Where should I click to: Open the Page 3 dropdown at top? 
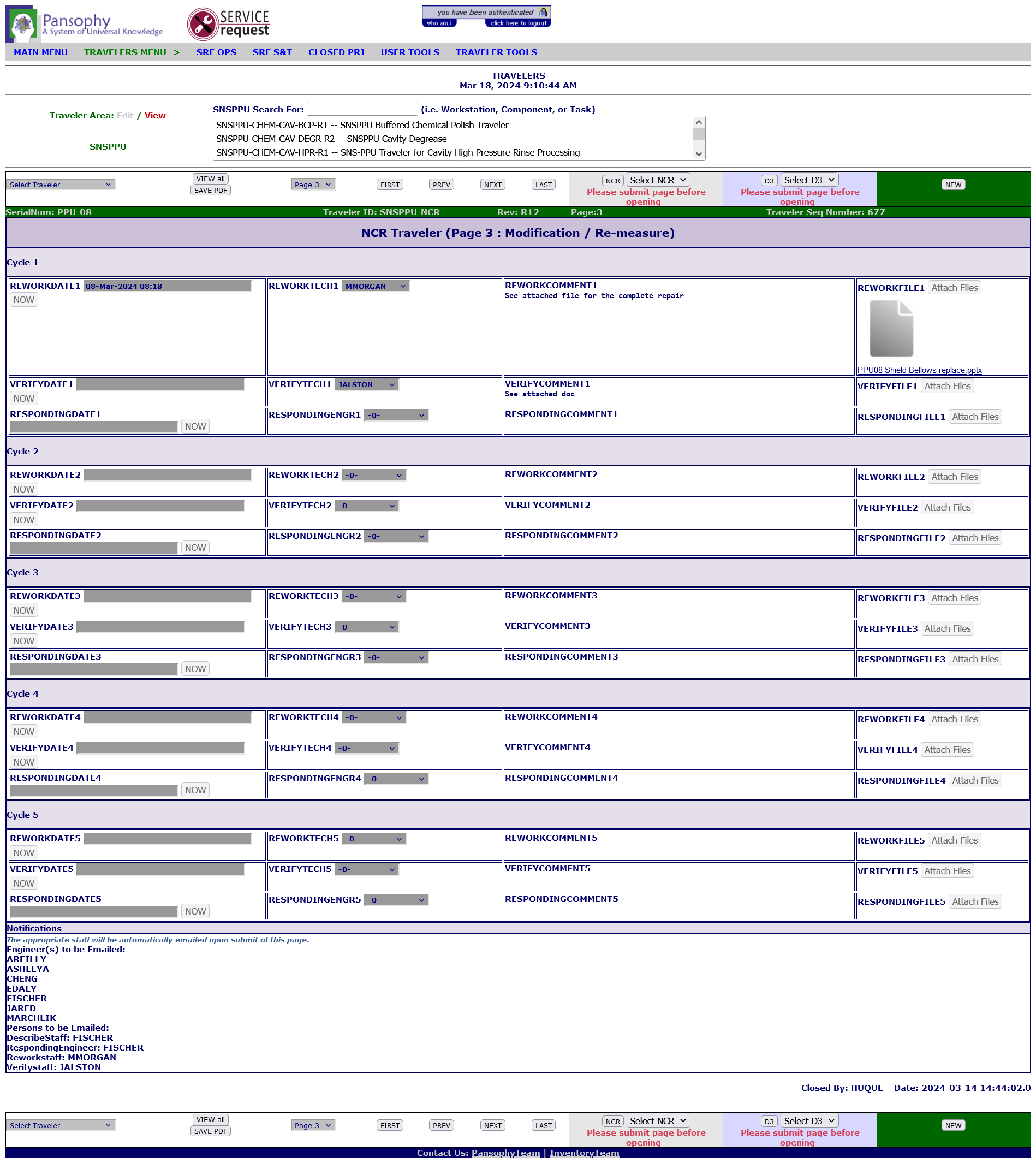pos(313,185)
